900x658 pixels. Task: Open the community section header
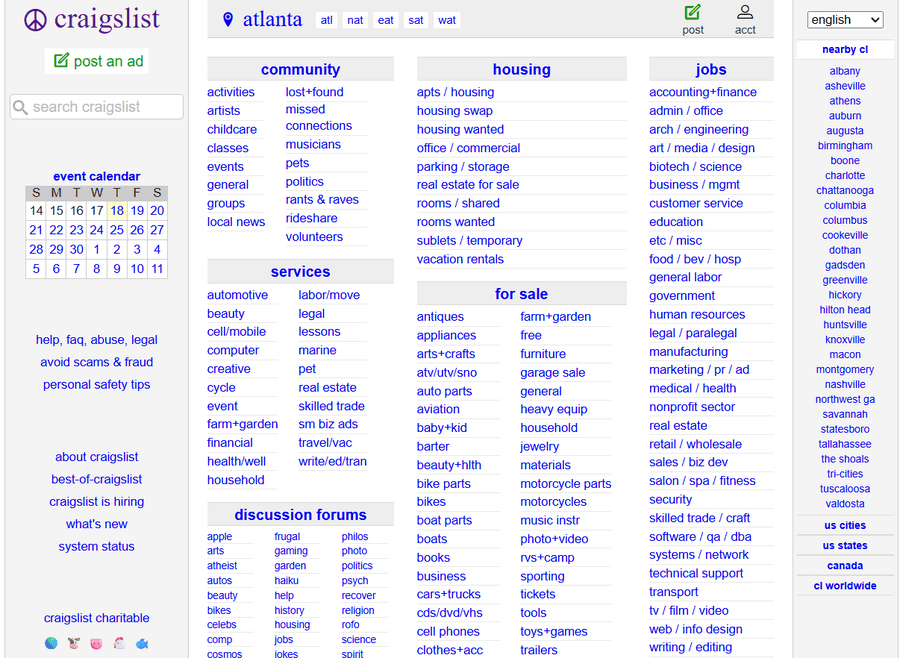300,69
